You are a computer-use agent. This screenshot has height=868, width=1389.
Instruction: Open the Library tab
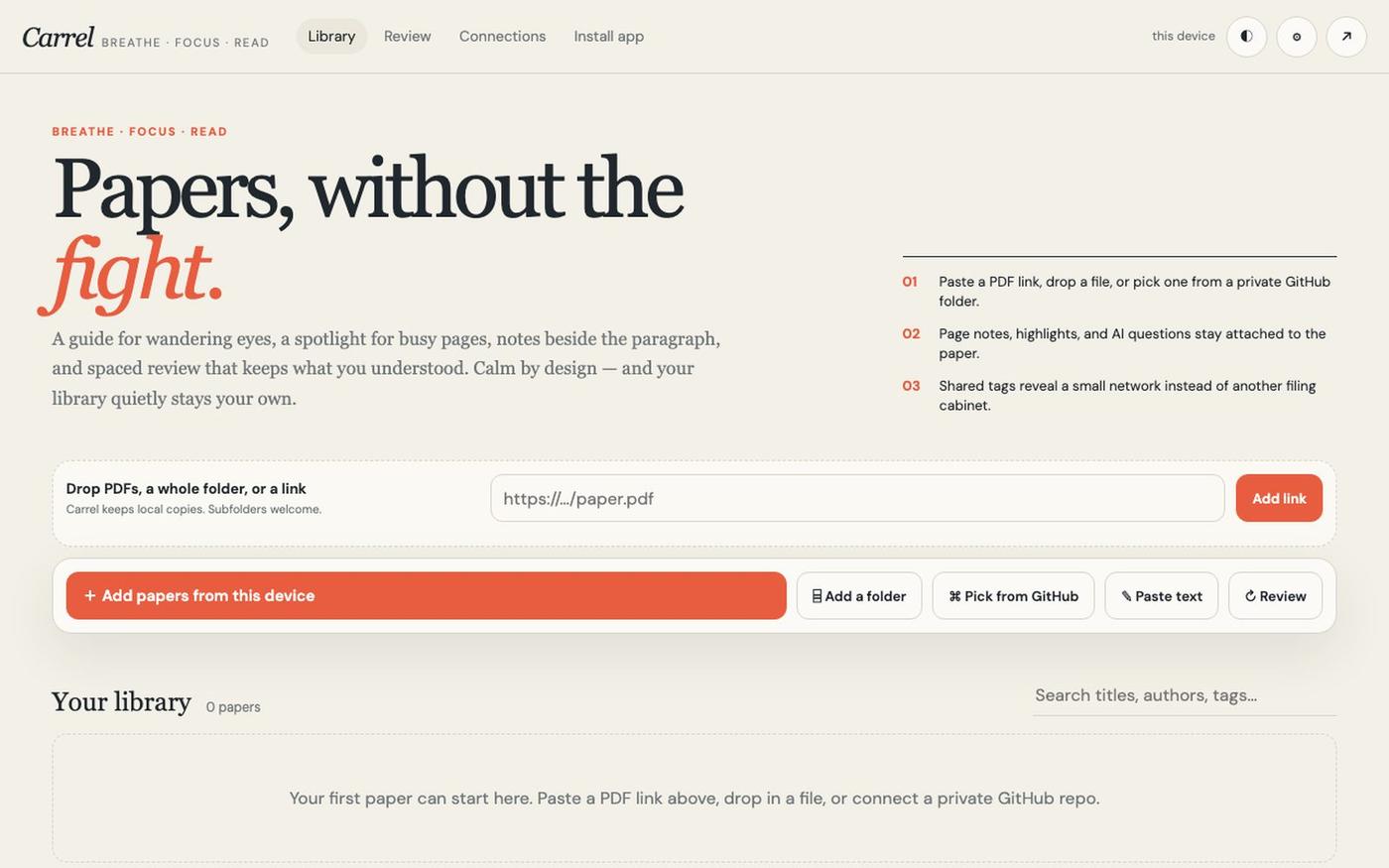[331, 37]
